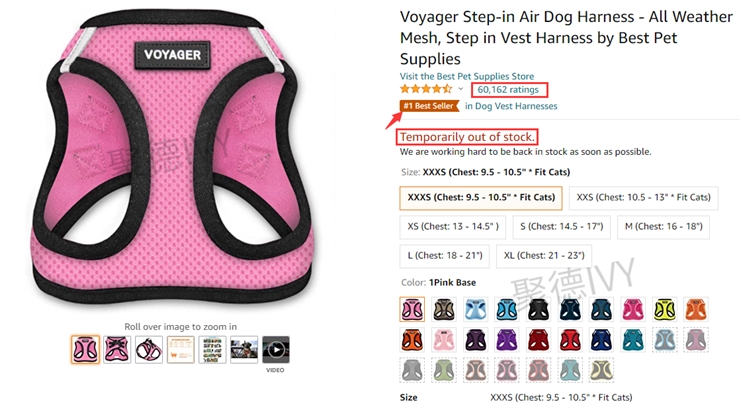Show the first pink harness thumbnail
The image size is (750, 405).
coord(85,350)
